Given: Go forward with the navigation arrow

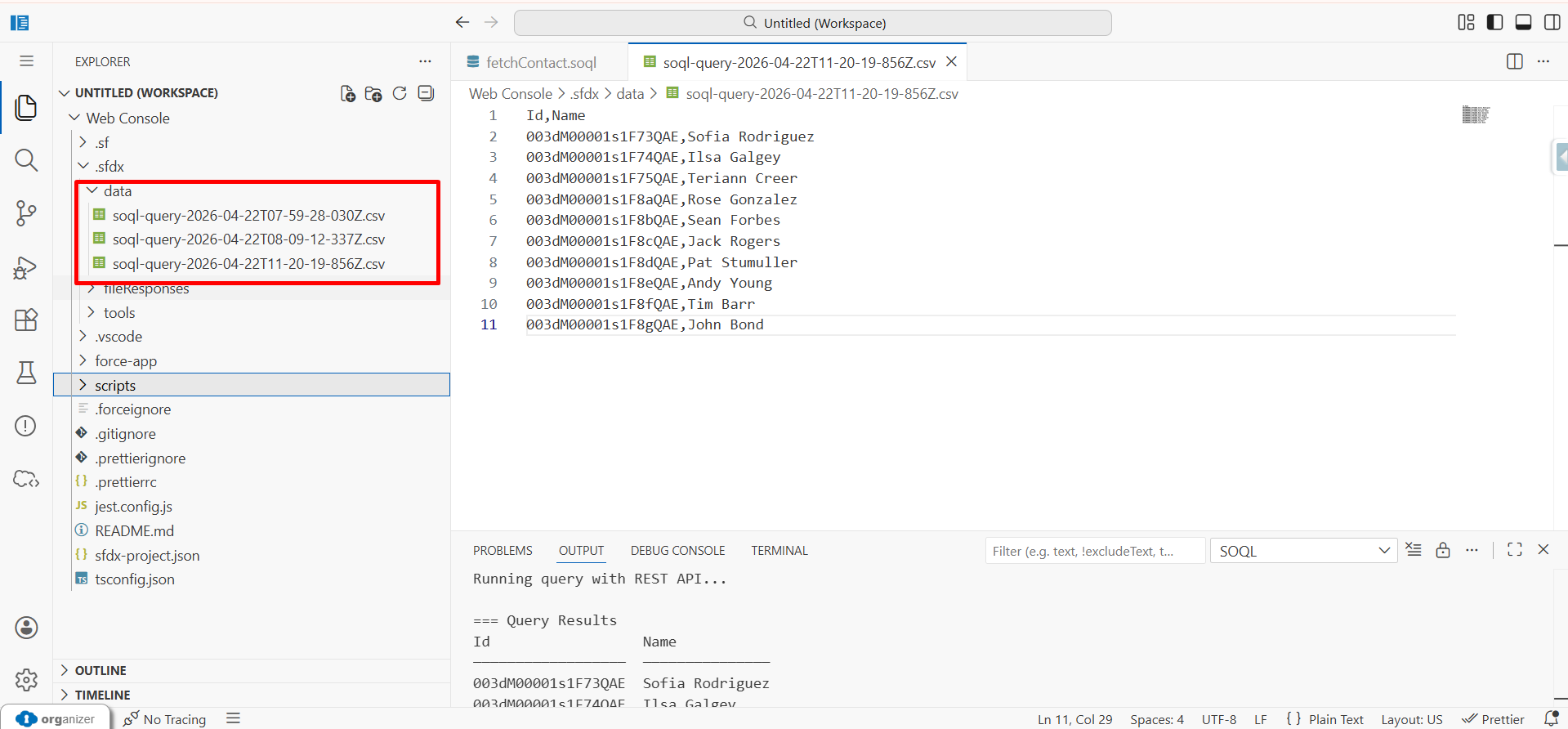Looking at the screenshot, I should pos(491,22).
